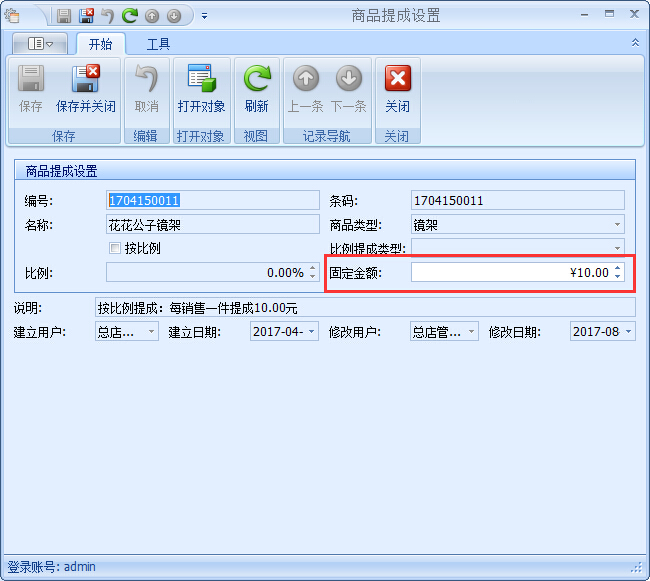Click the 名称 field 花花公子镜架
The image size is (650, 581).
coord(213,225)
